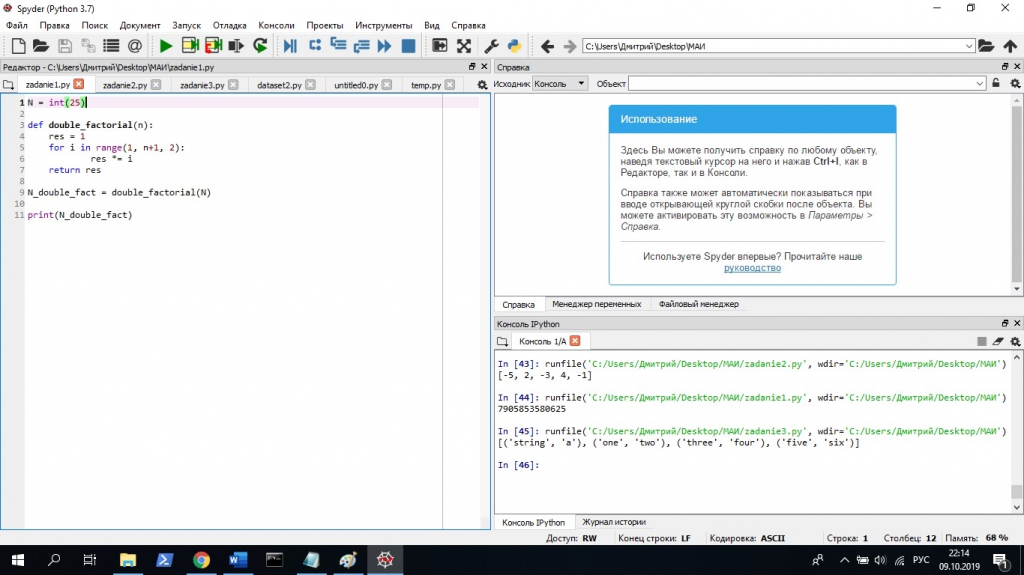Switch to Журнал истории tab
1024x575 pixels.
click(x=614, y=522)
